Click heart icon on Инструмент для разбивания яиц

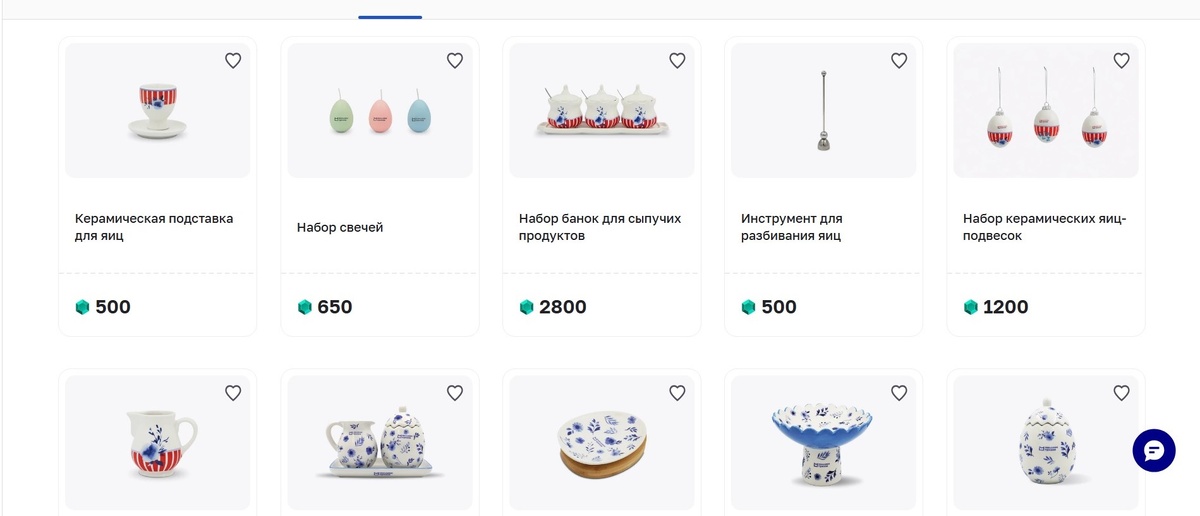click(899, 61)
